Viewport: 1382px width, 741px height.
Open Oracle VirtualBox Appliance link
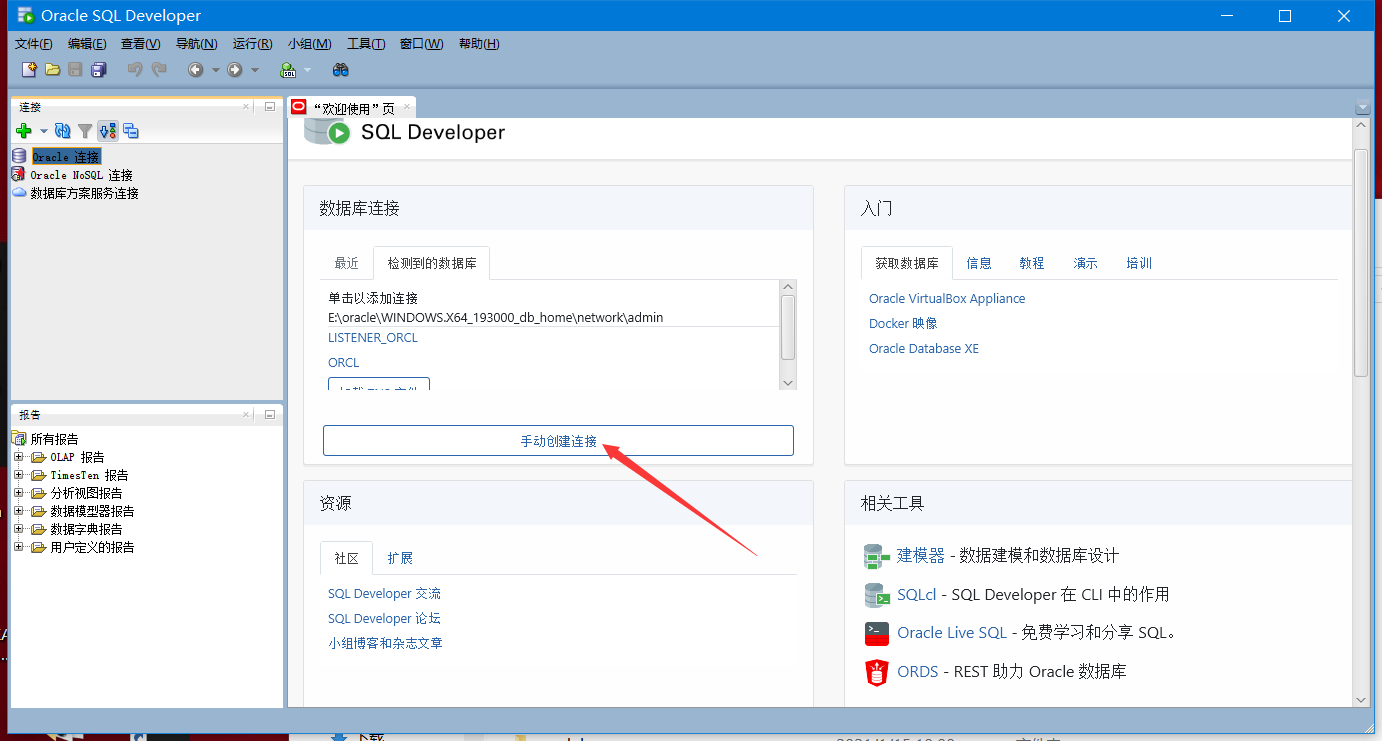947,298
